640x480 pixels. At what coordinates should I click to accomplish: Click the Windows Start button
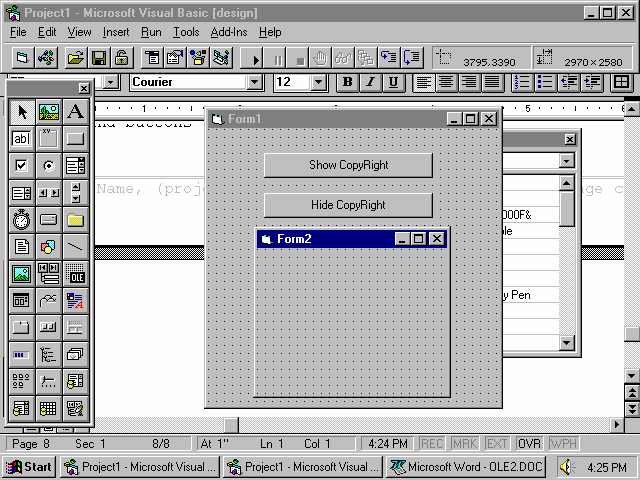coord(29,467)
